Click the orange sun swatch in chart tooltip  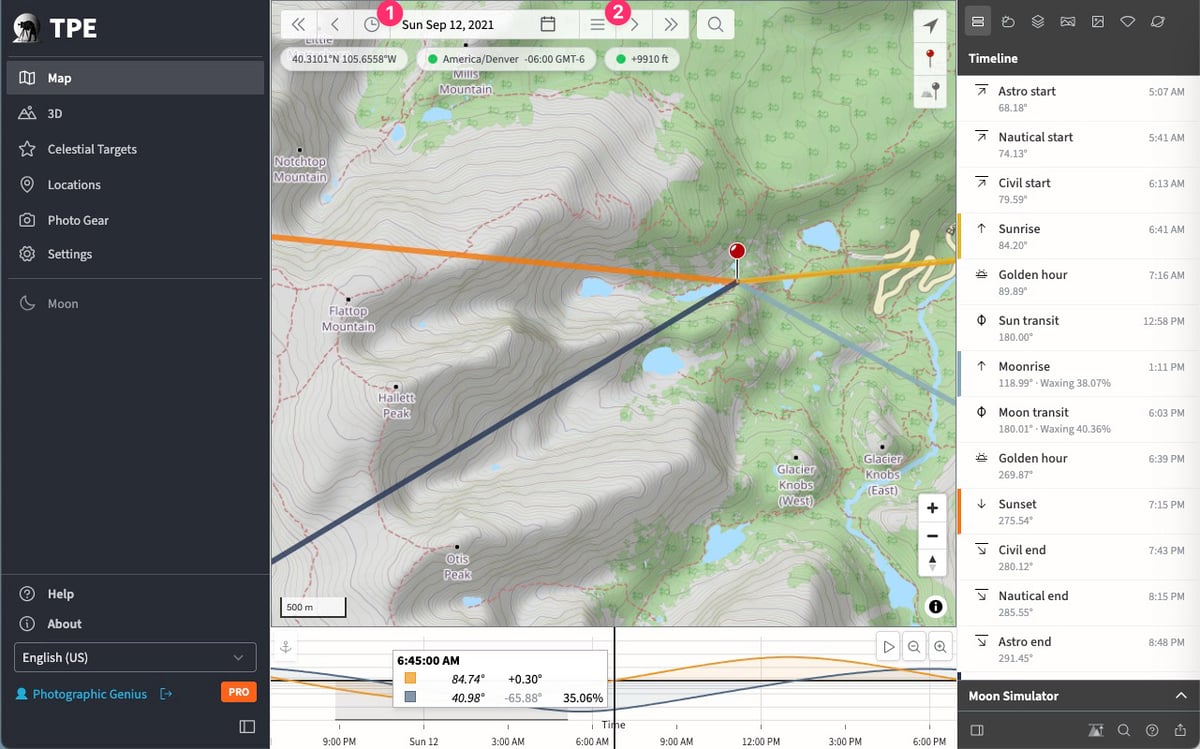pos(410,677)
